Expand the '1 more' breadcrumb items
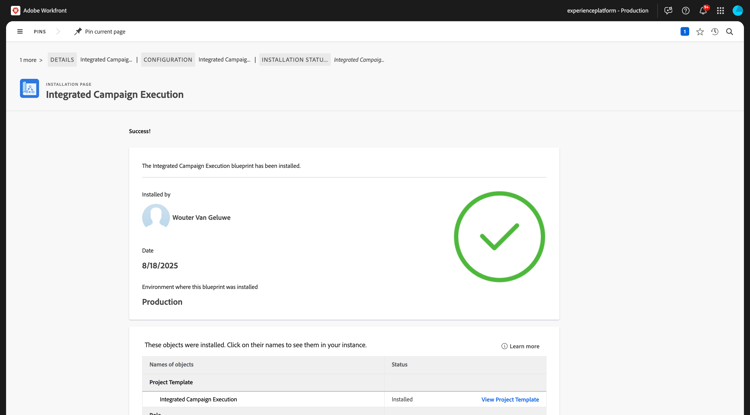This screenshot has height=415, width=750. (31, 60)
